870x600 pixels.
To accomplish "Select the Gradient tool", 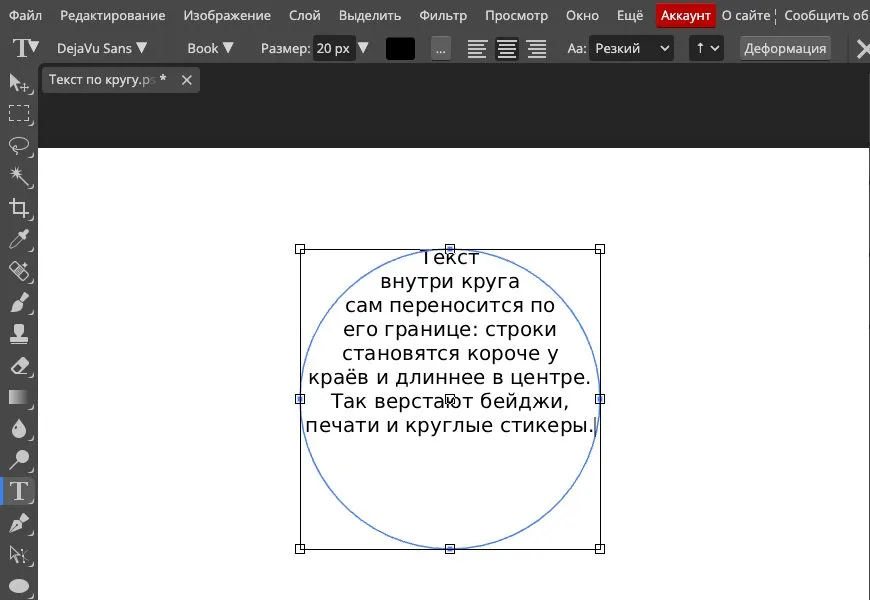I will point(19,397).
